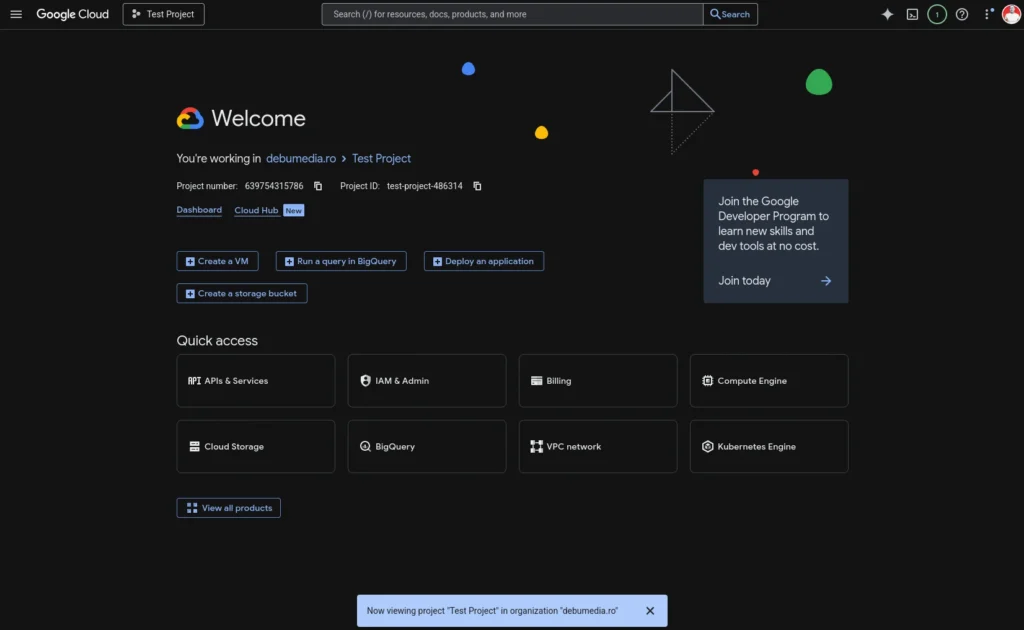Copy the Project ID using its copy icon

477,186
